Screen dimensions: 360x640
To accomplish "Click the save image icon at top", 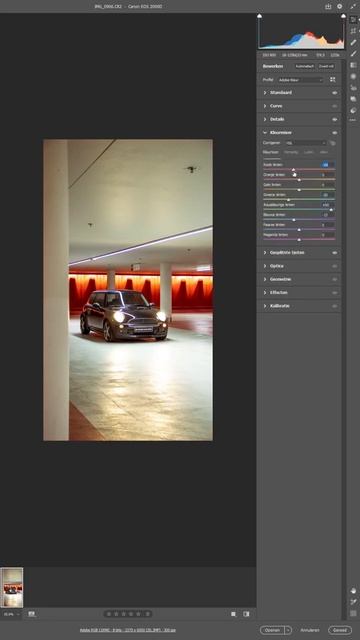I will (328, 7).
